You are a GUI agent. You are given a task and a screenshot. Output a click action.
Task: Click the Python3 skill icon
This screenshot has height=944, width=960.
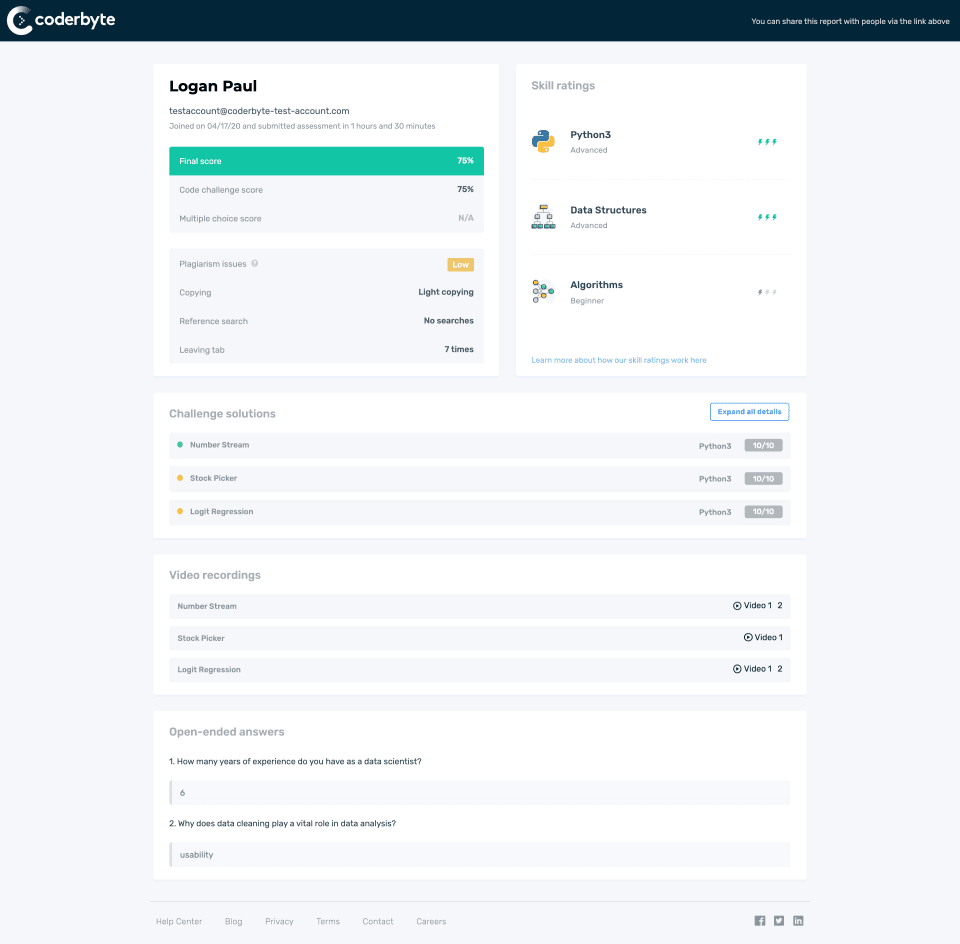pos(544,141)
